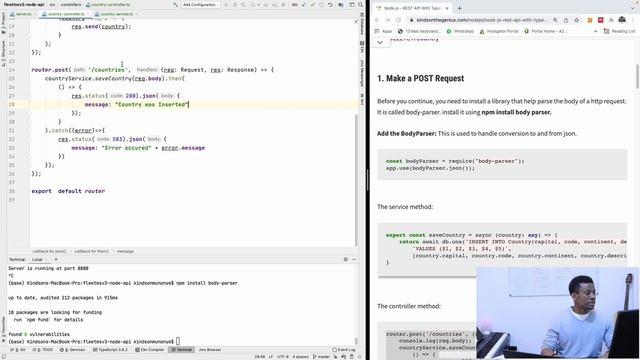640x360 pixels.
Task: Open the Project tool window sidebar tab
Action: pos(3,24)
